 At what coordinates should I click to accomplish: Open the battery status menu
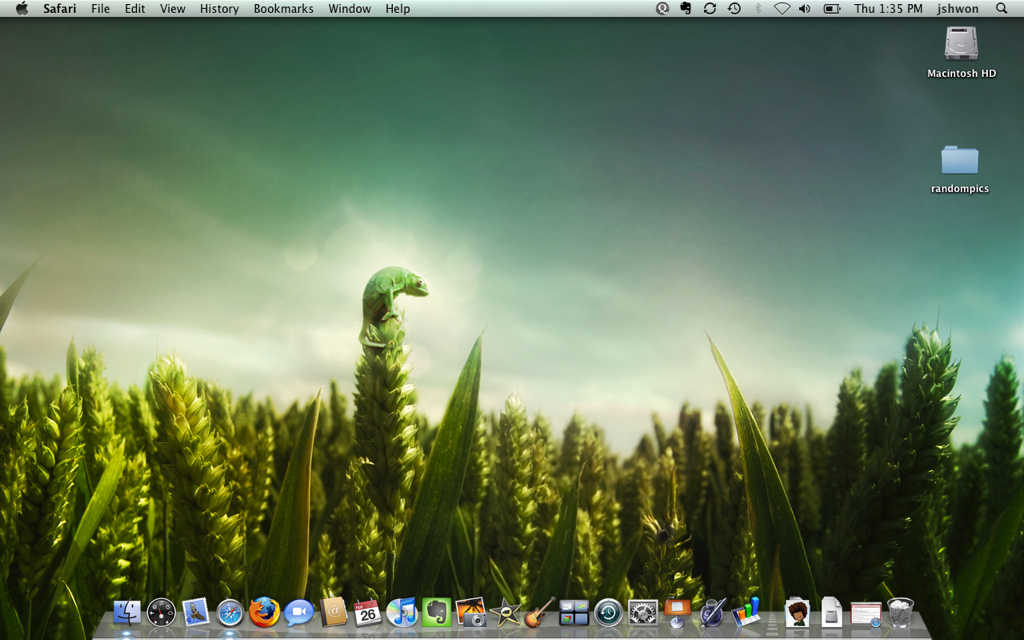point(831,8)
